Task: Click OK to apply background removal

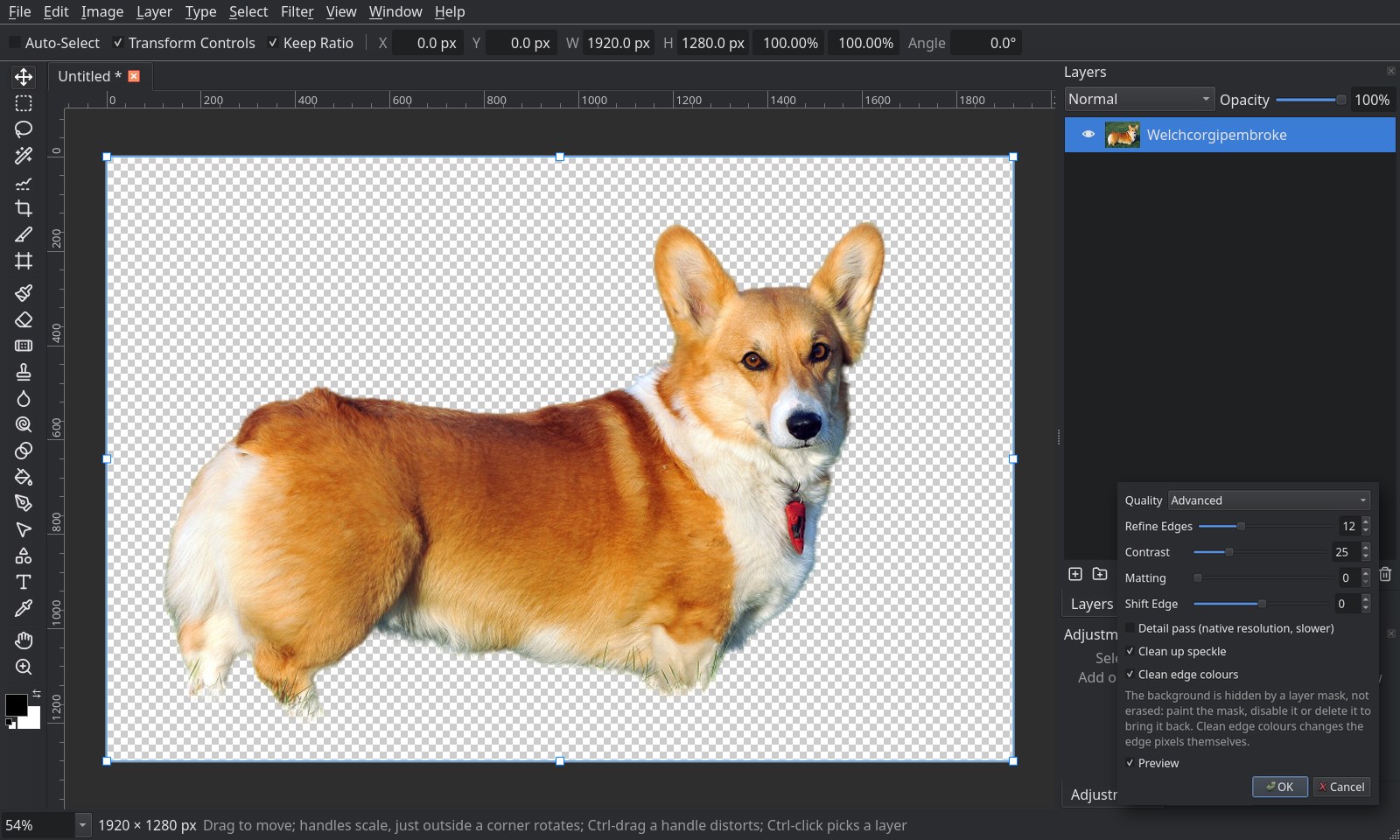Action: click(x=1279, y=787)
